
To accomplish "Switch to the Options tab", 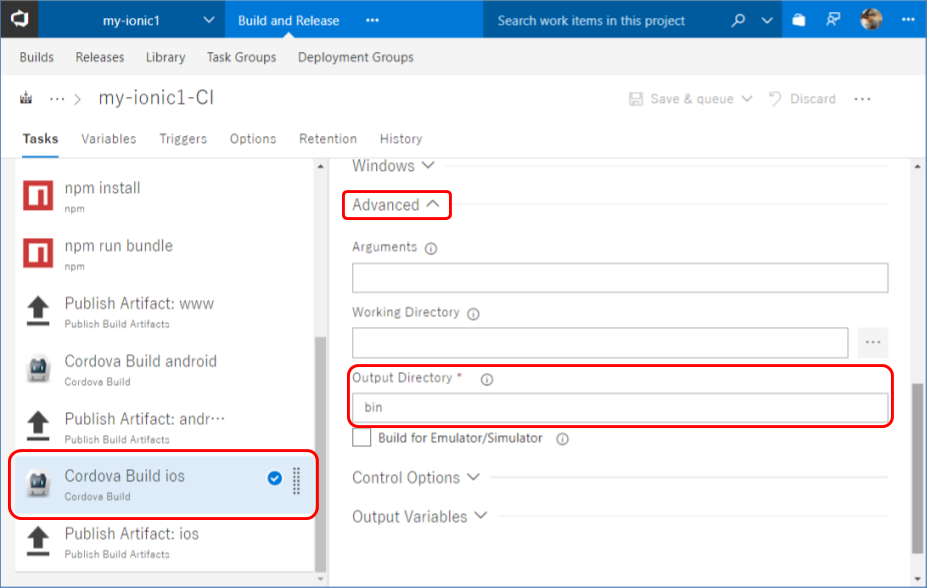I will tap(253, 139).
